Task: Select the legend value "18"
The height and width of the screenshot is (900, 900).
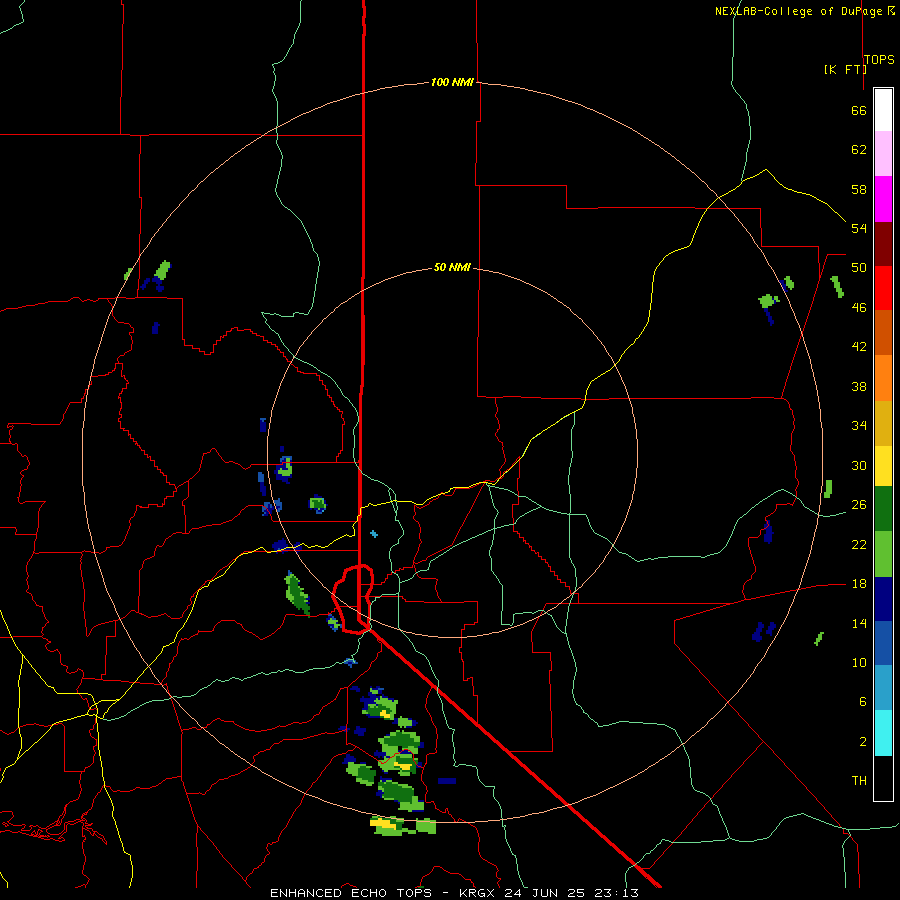Action: (x=859, y=584)
